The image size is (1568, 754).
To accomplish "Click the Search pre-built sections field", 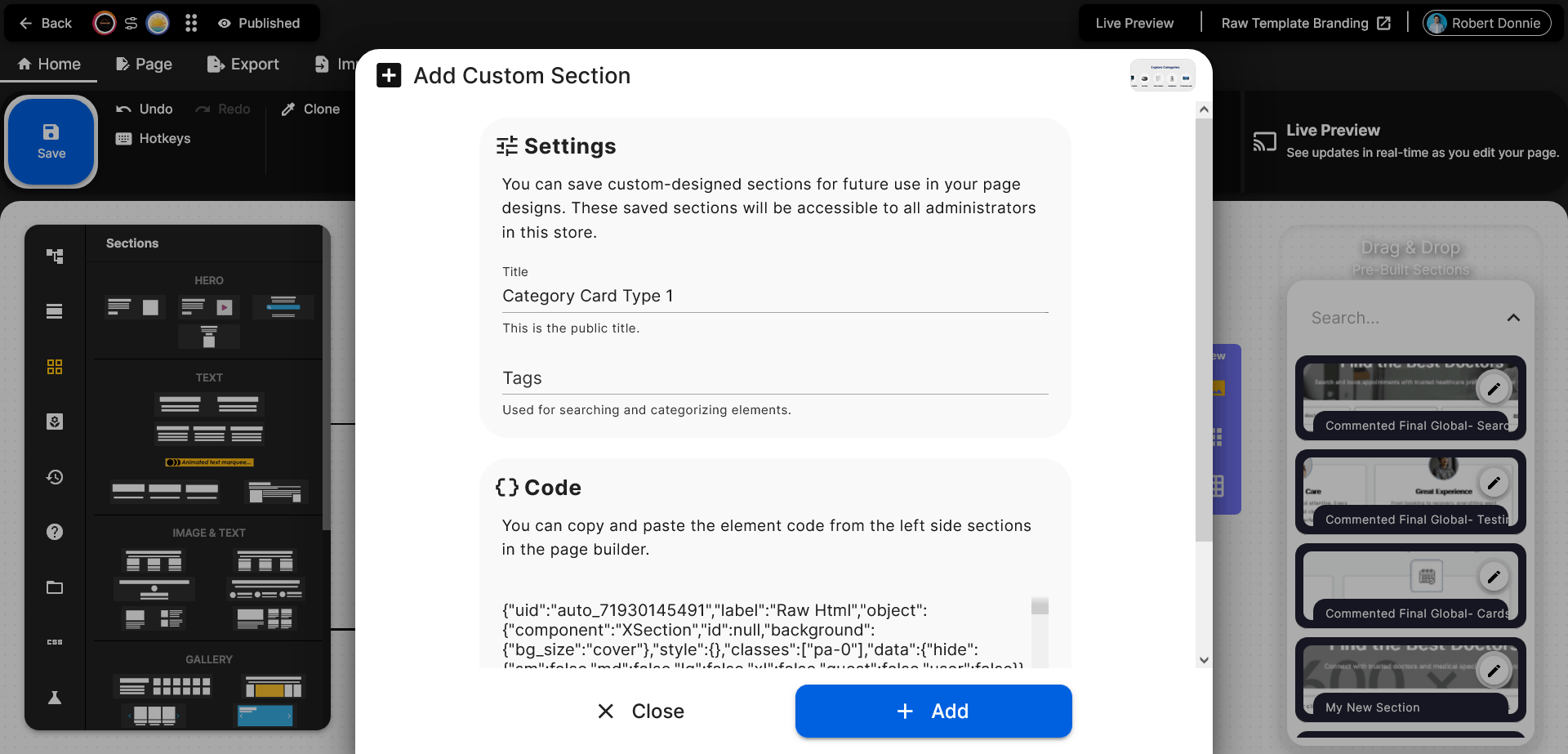I will click(x=1401, y=318).
